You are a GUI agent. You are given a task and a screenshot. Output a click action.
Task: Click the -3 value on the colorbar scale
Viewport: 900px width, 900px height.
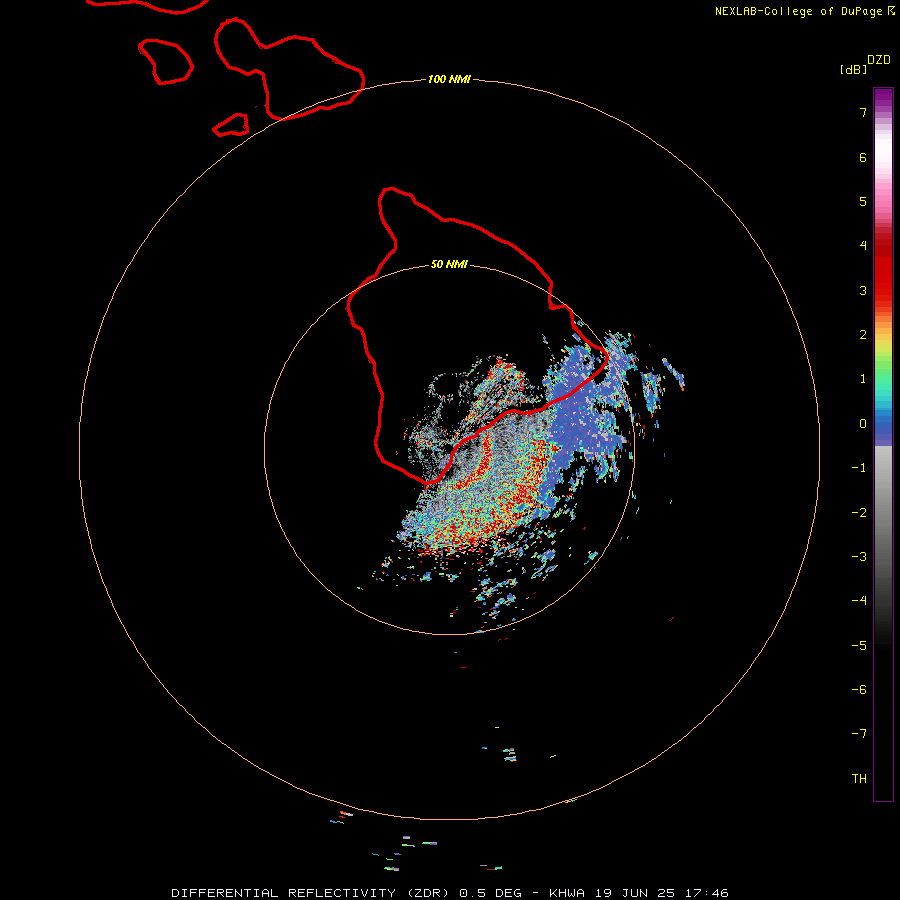[x=859, y=557]
